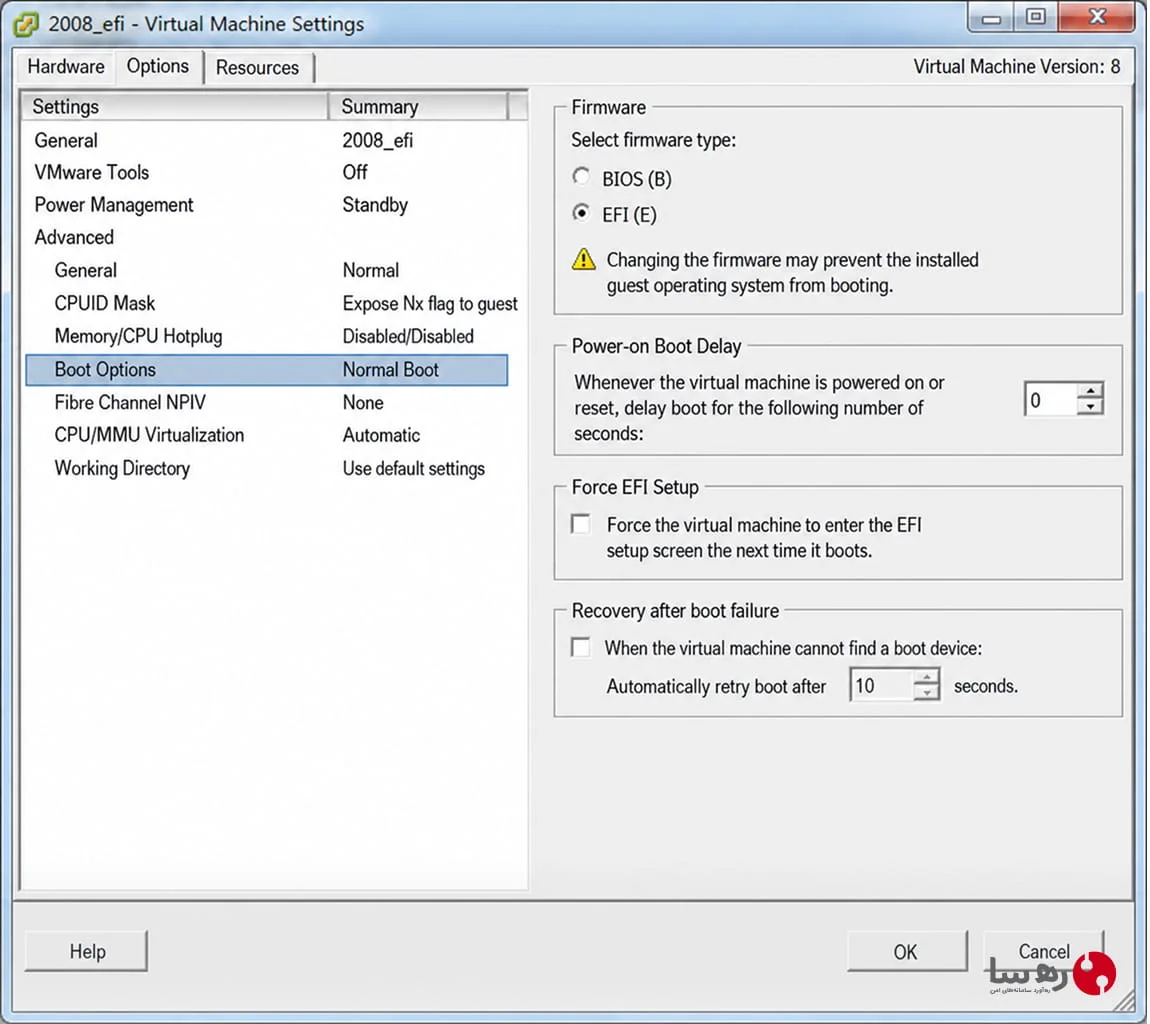This screenshot has height=1024, width=1150.
Task: Click the yellow firmware warning icon
Action: point(584,259)
